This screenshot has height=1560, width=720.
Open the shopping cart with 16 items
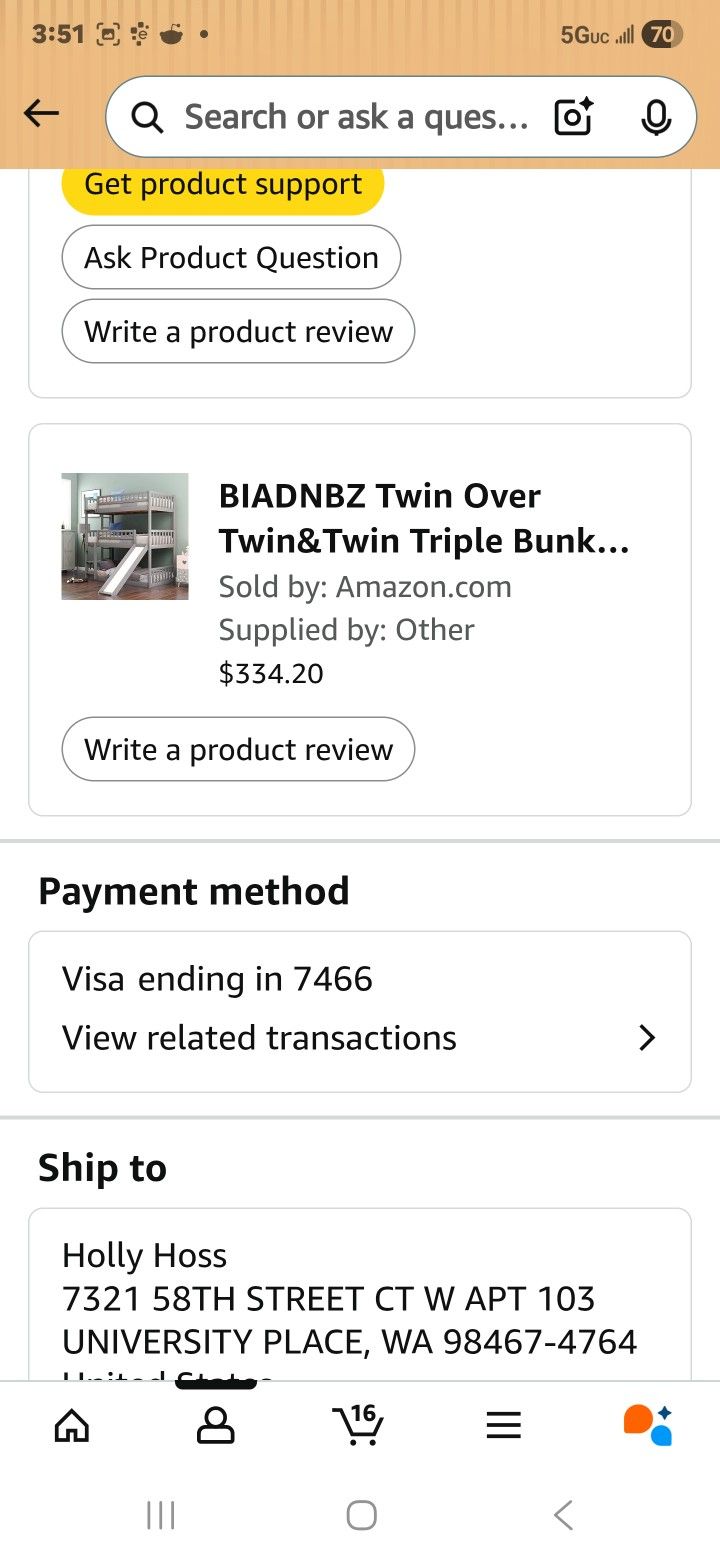tap(359, 1424)
